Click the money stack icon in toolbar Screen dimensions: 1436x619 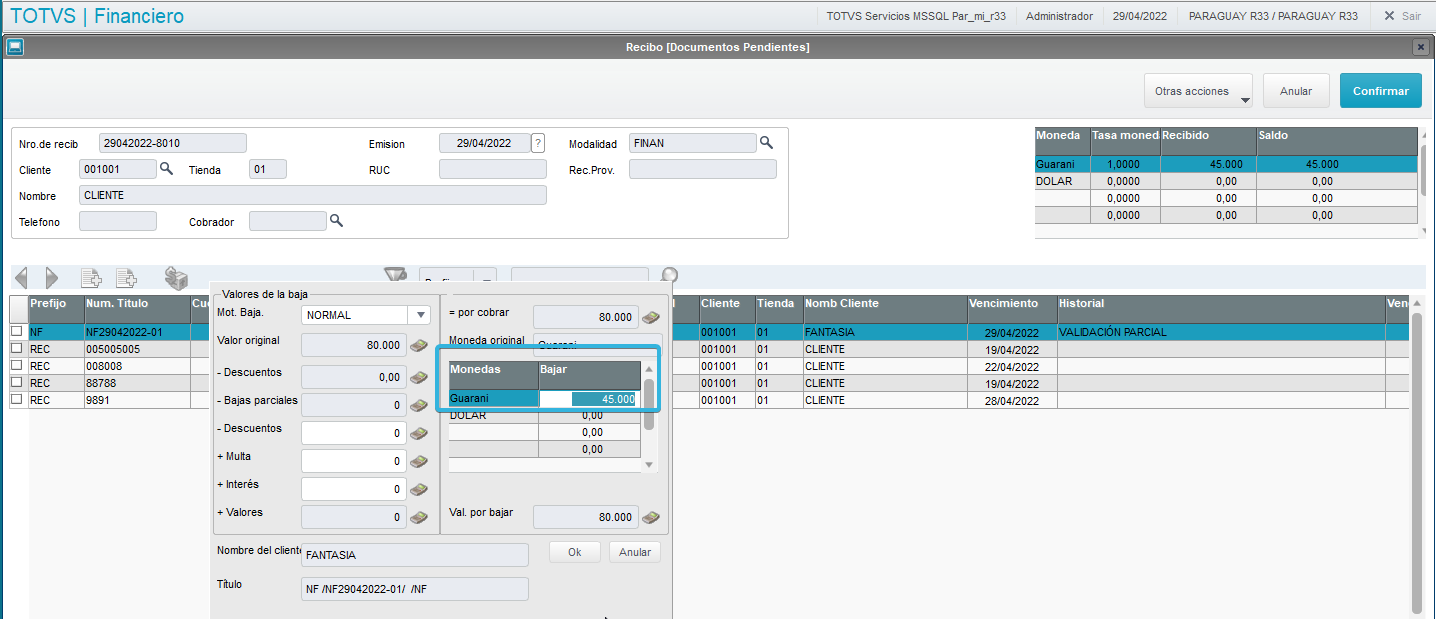click(176, 278)
